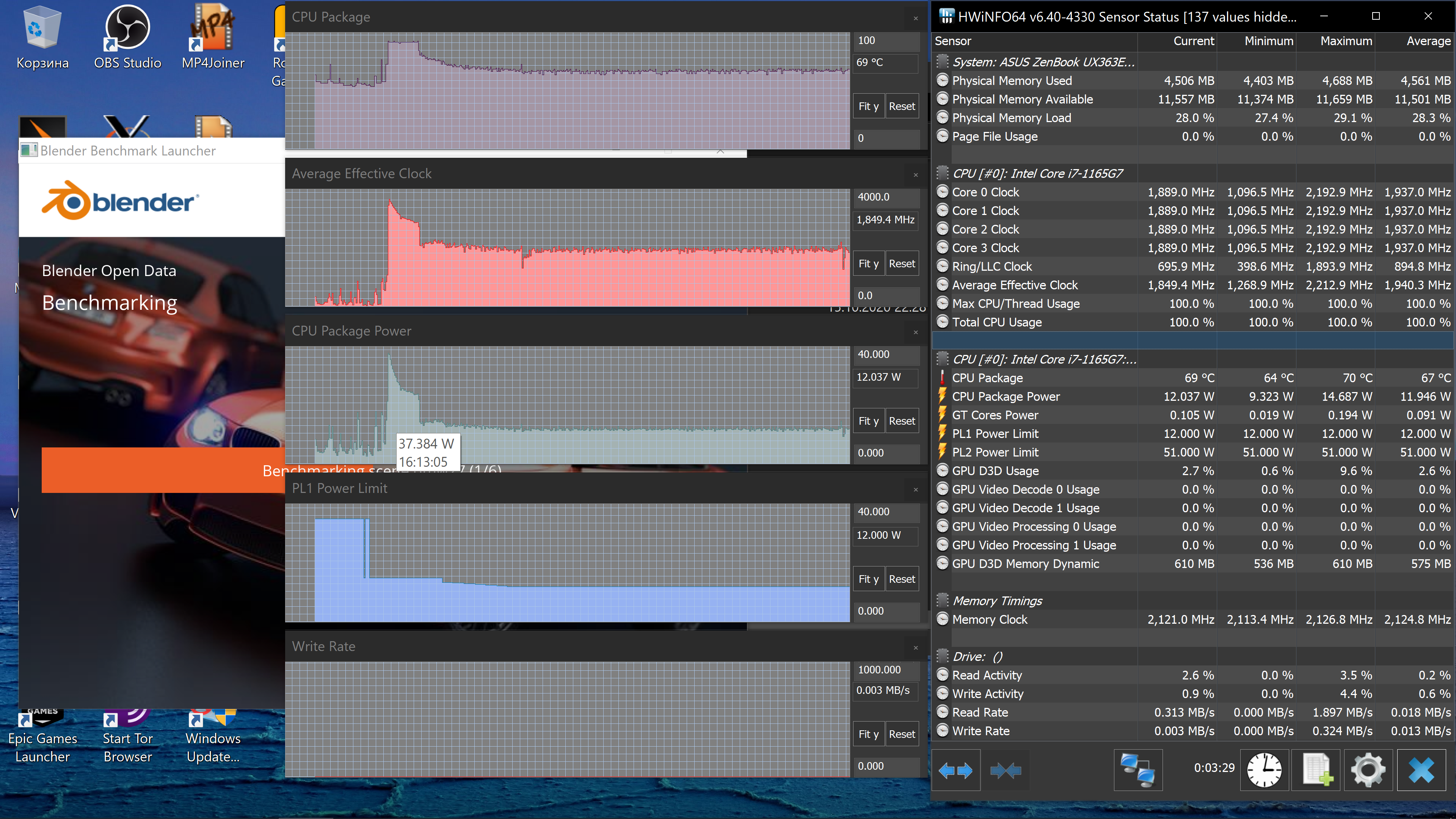1456x819 pixels.
Task: Open Epic Games Launcher shortcut
Action: (x=42, y=736)
